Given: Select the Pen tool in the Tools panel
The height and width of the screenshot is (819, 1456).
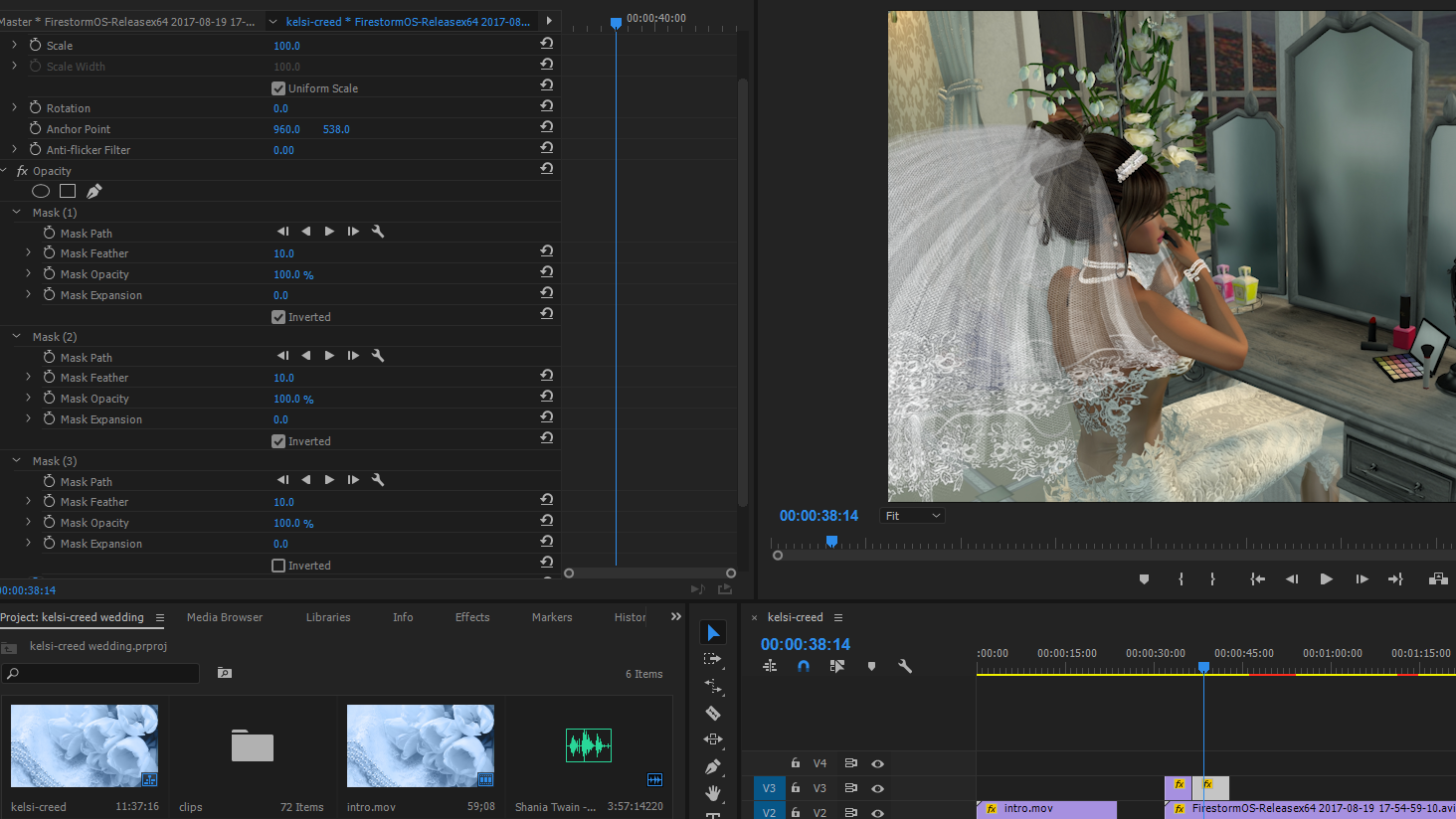Looking at the screenshot, I should point(713,766).
